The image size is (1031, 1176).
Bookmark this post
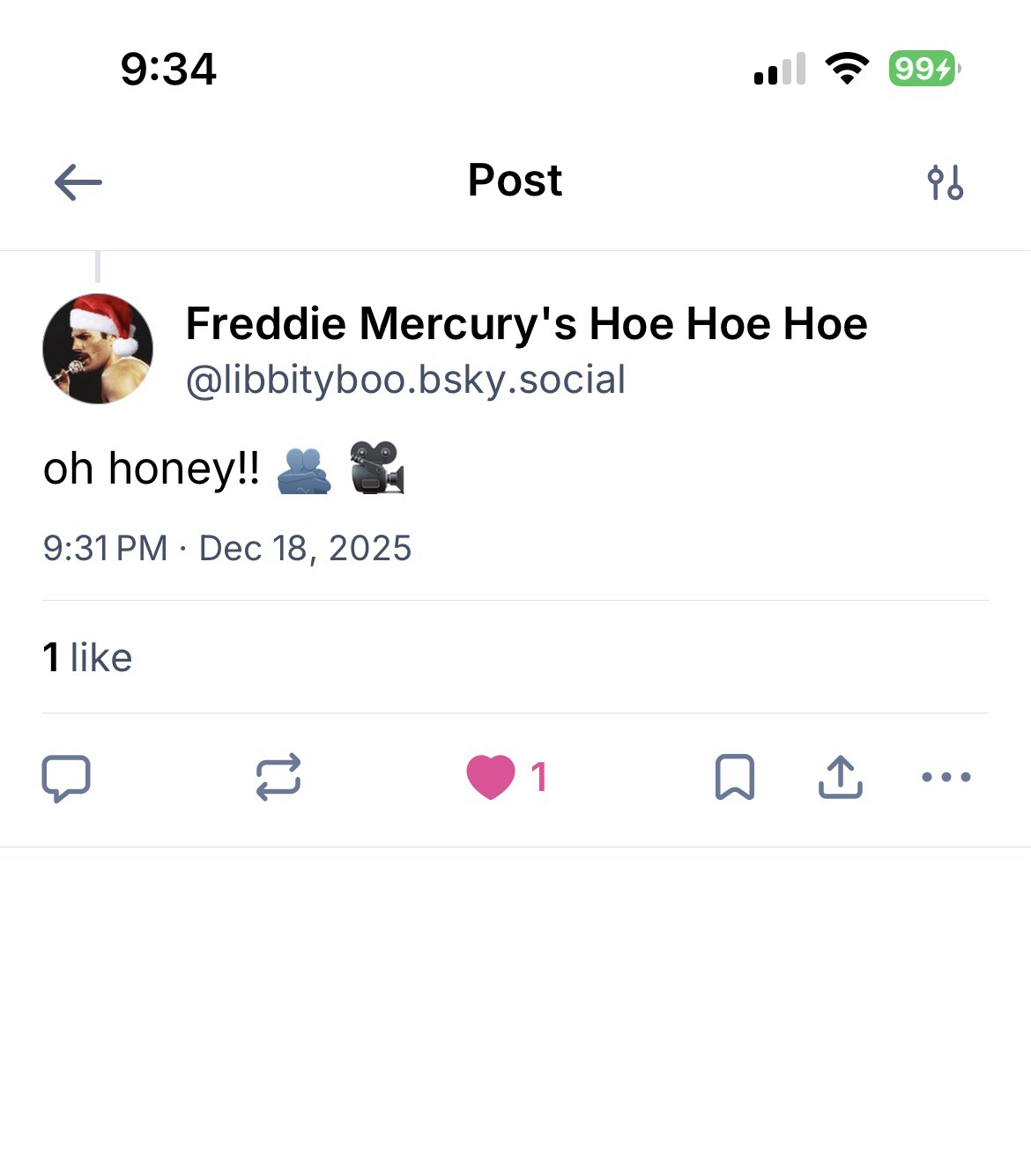[734, 777]
